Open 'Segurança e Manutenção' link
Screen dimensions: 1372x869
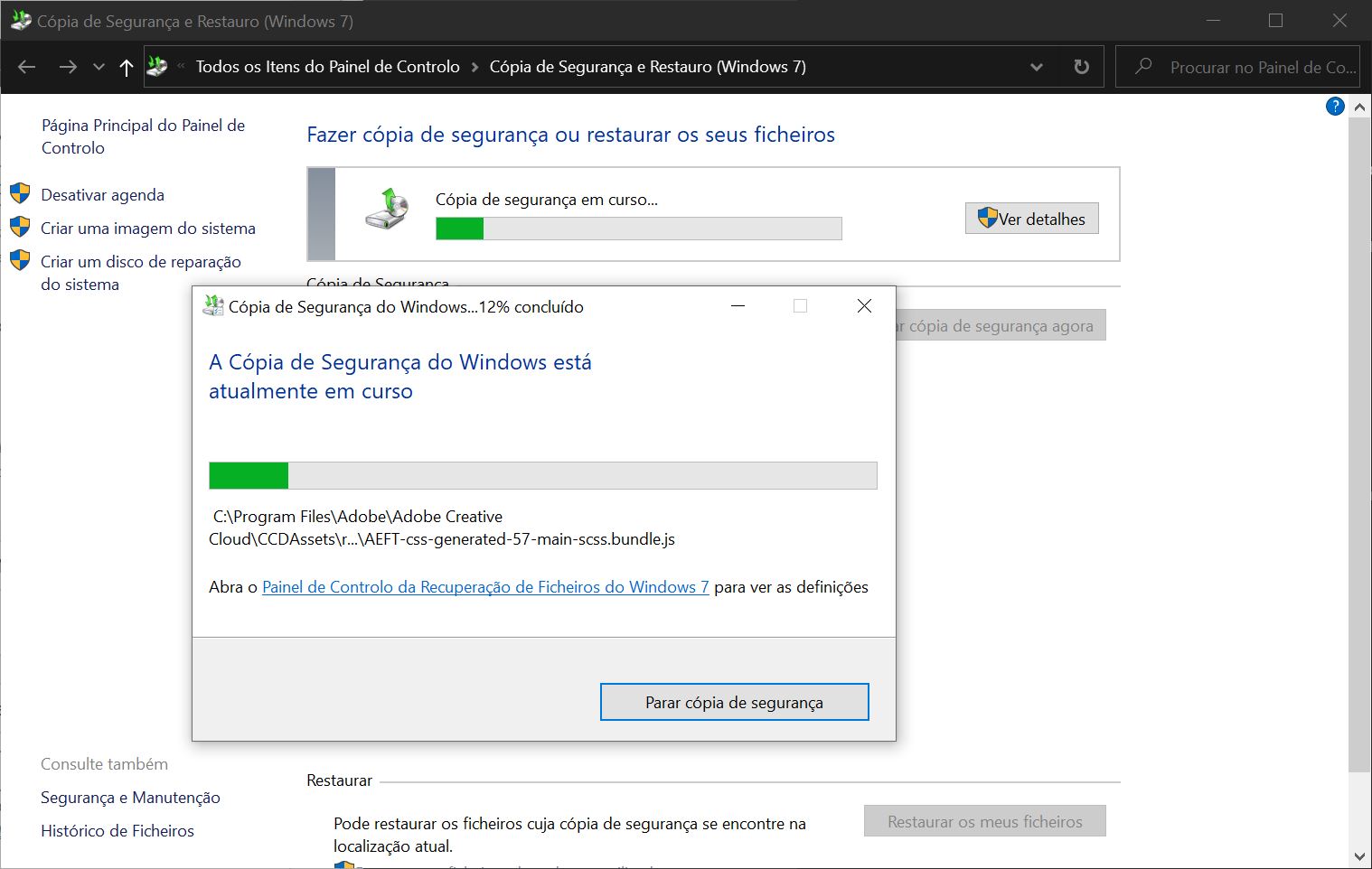[x=130, y=798]
